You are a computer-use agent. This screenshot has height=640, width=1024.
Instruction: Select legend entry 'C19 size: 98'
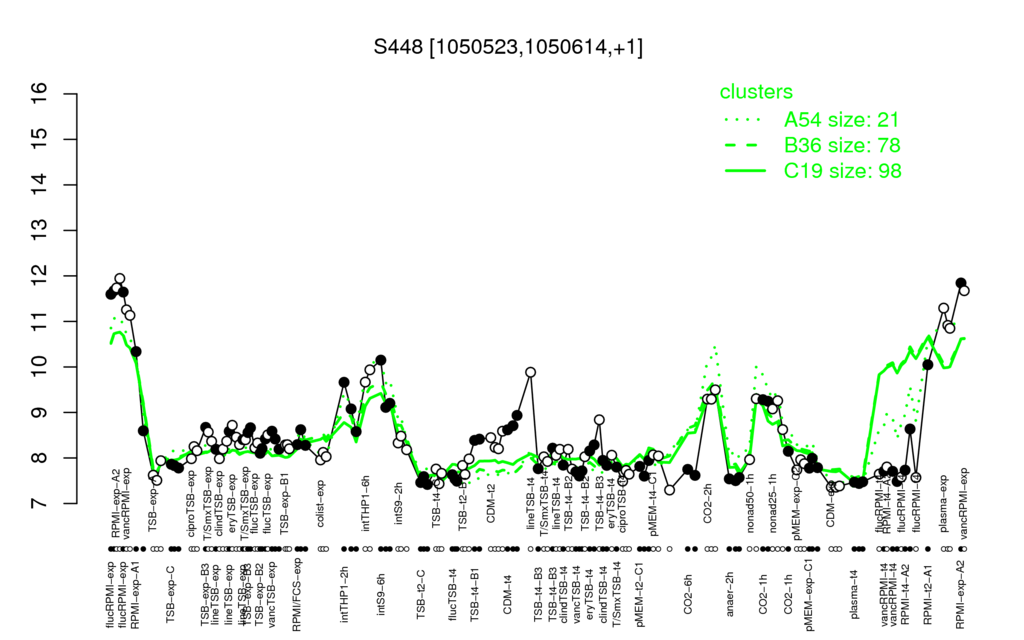pyautogui.click(x=842, y=171)
